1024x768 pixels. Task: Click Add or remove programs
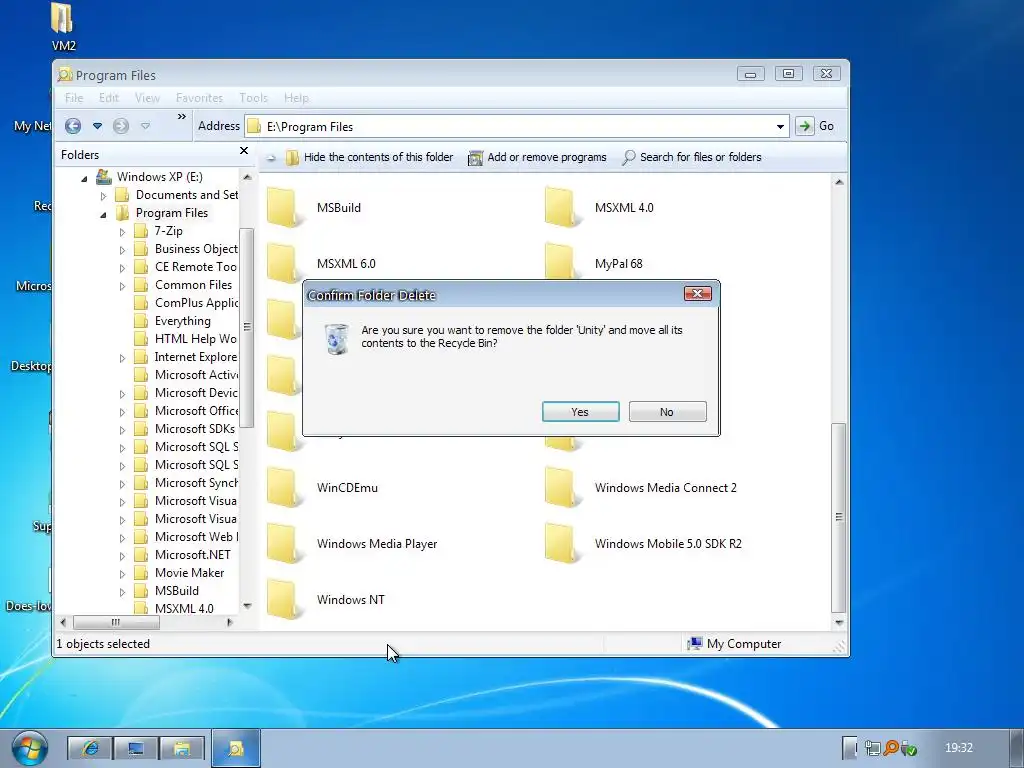click(x=537, y=157)
